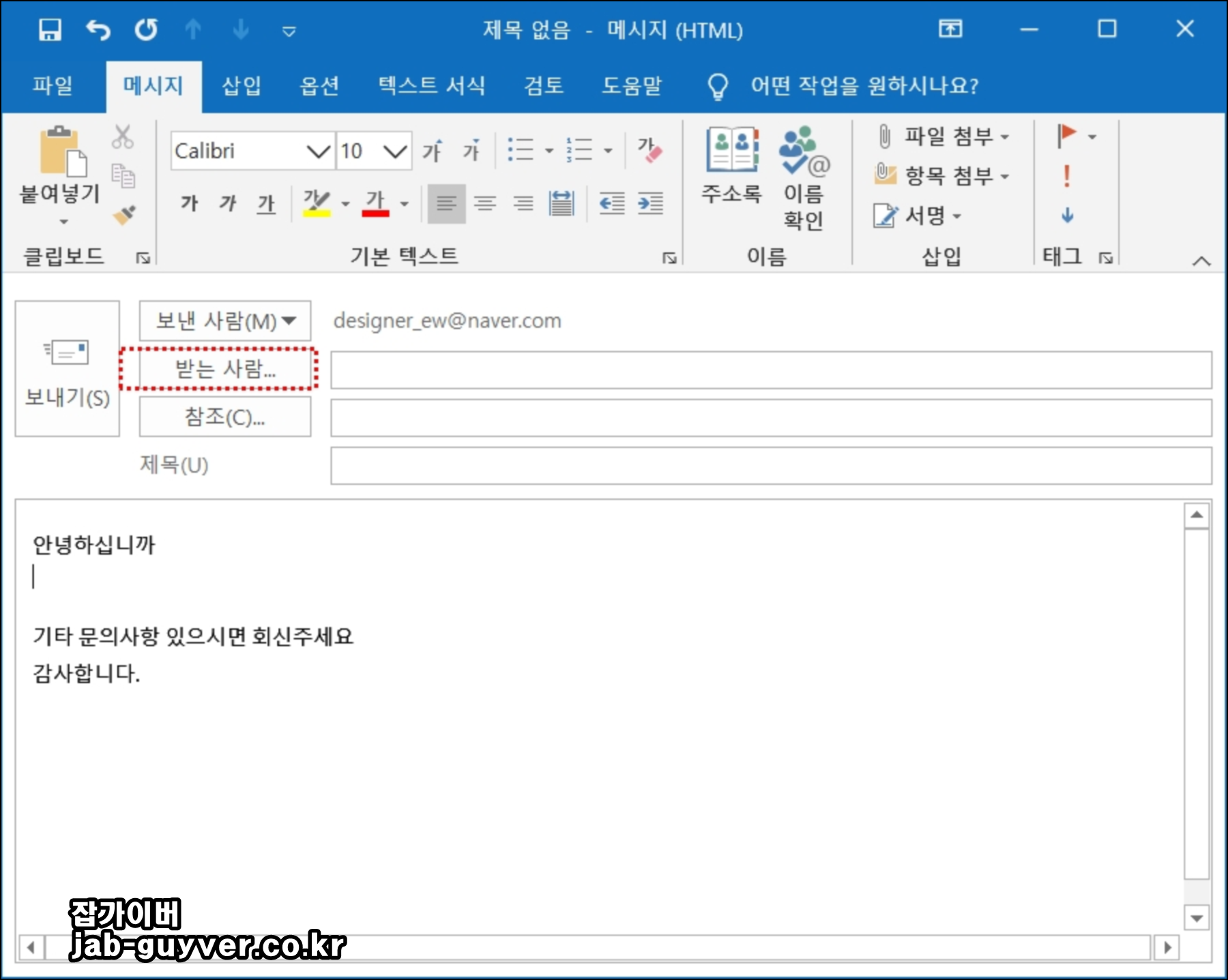Open the 태그 dialog launcher

[1106, 257]
